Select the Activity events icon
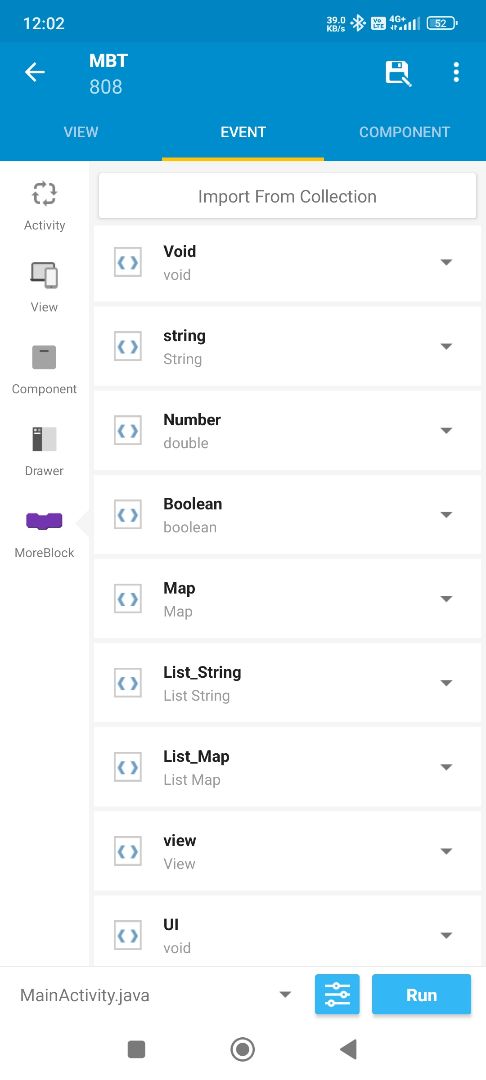Viewport: 486px width, 1080px height. [44, 194]
